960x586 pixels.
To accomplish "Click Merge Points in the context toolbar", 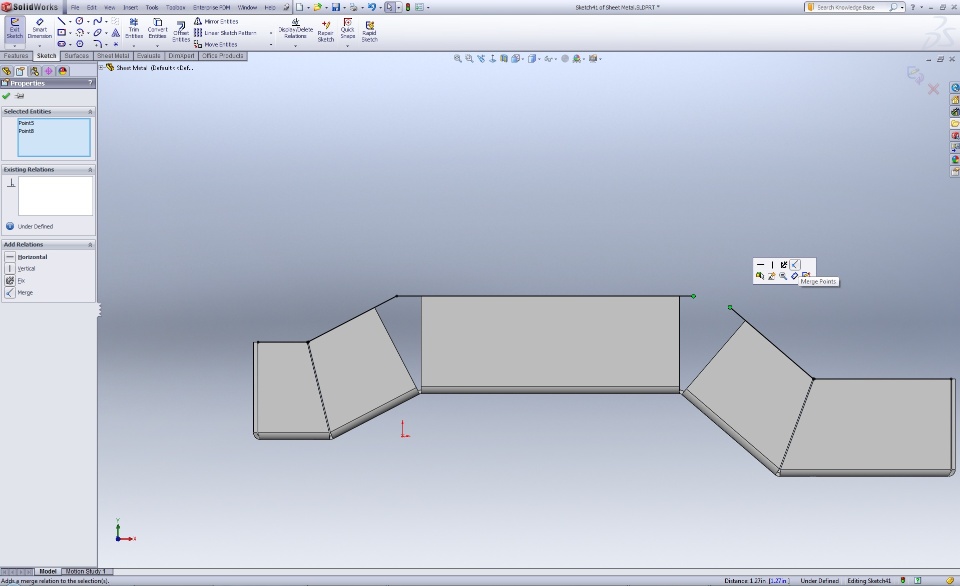I will coord(795,265).
